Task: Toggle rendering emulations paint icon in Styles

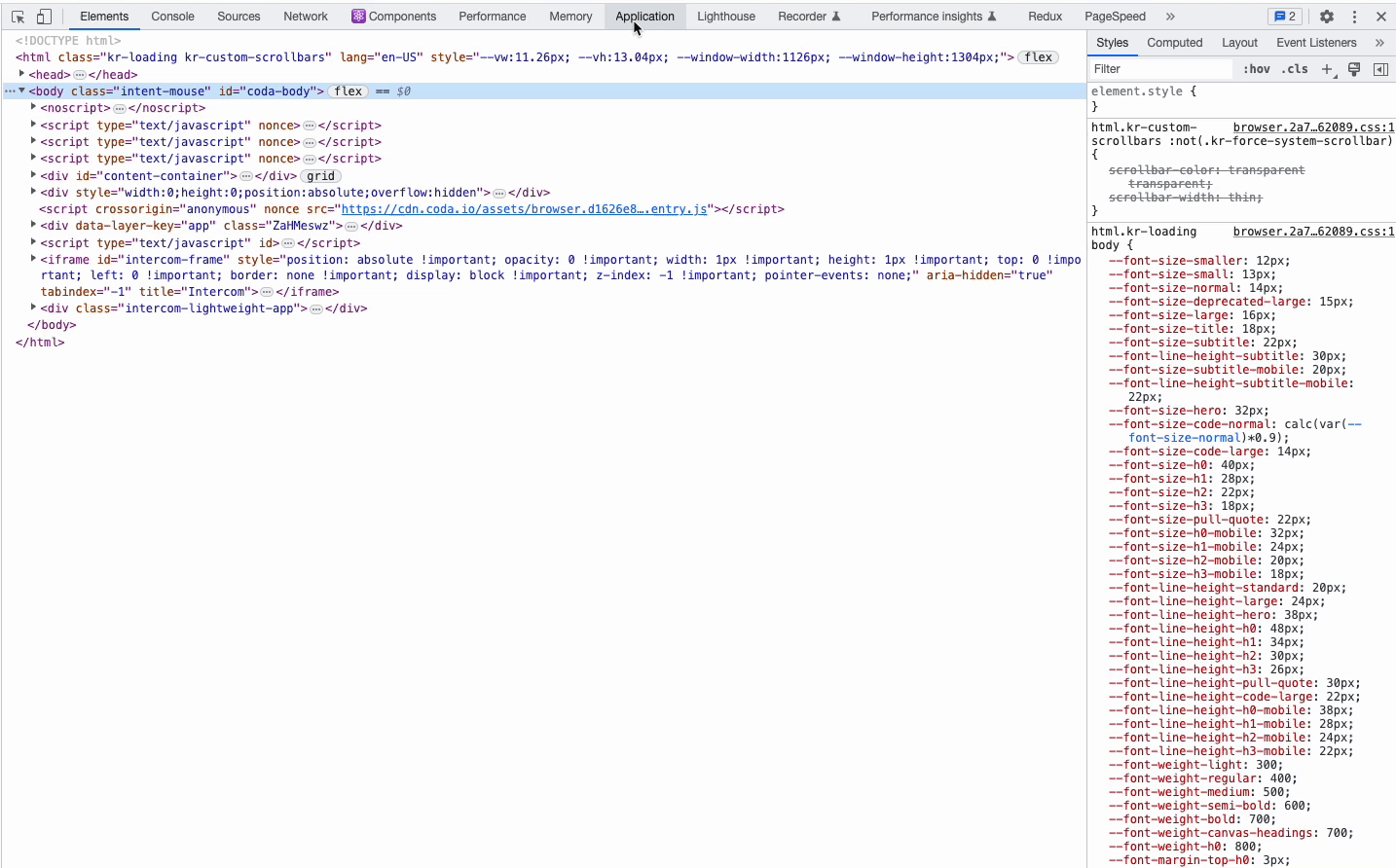Action: coord(1353,69)
